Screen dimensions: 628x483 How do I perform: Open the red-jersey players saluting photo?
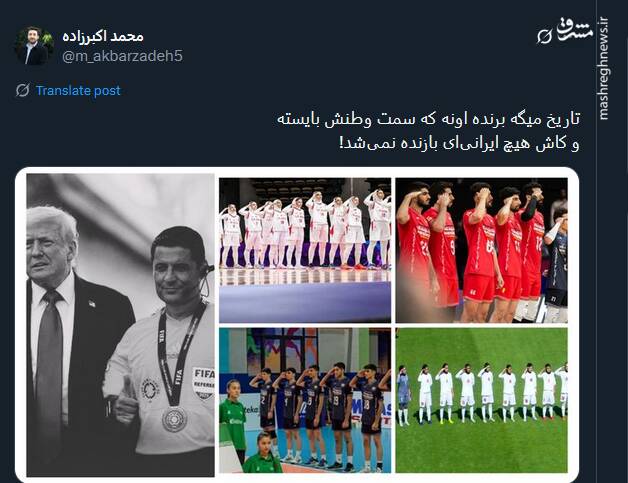(x=481, y=250)
